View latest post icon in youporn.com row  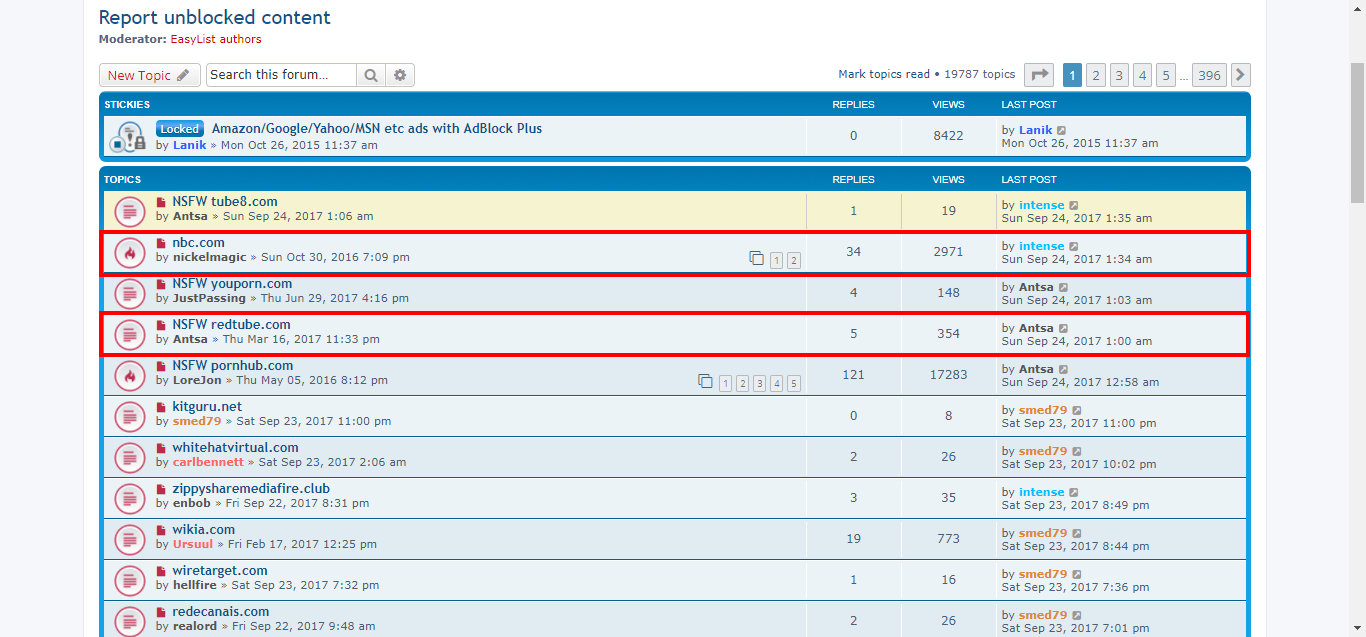tap(1063, 288)
